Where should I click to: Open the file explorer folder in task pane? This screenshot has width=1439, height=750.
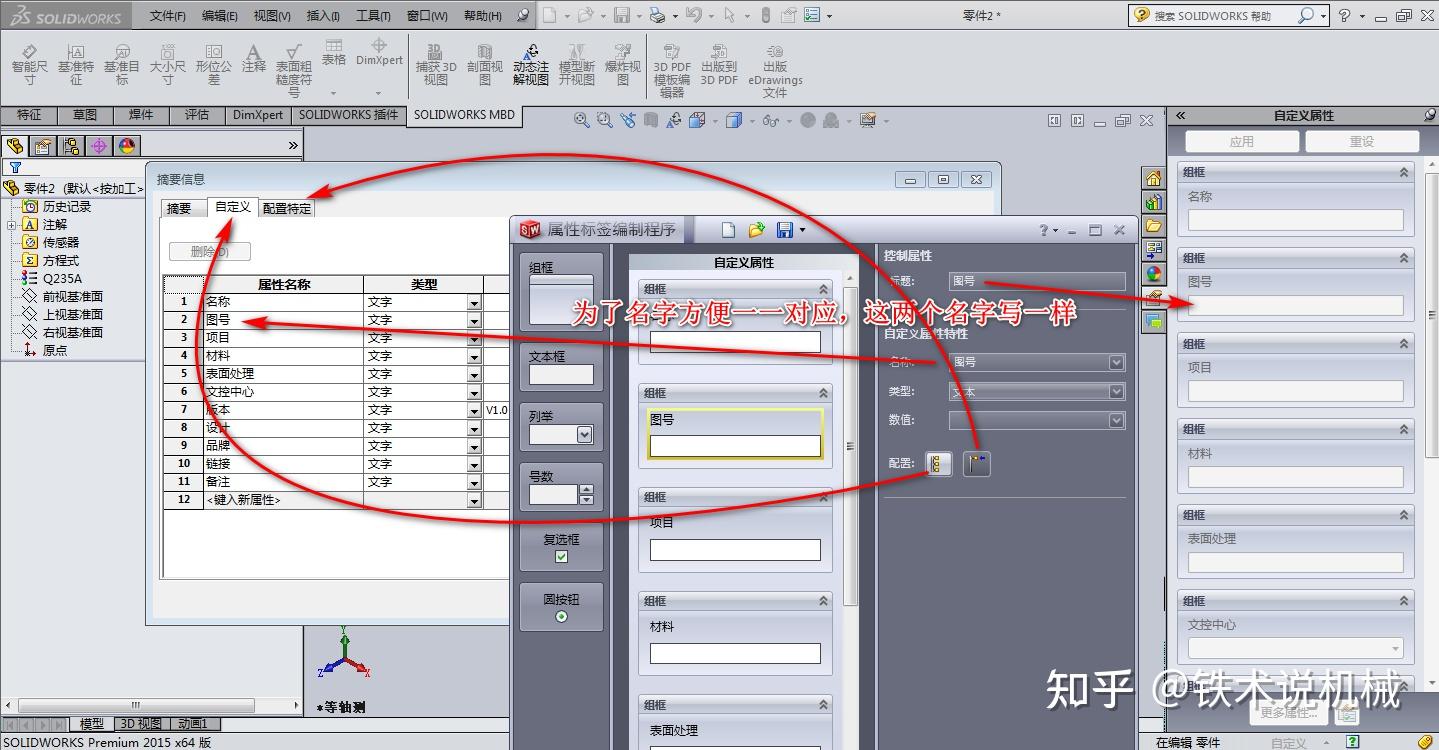tap(1154, 225)
